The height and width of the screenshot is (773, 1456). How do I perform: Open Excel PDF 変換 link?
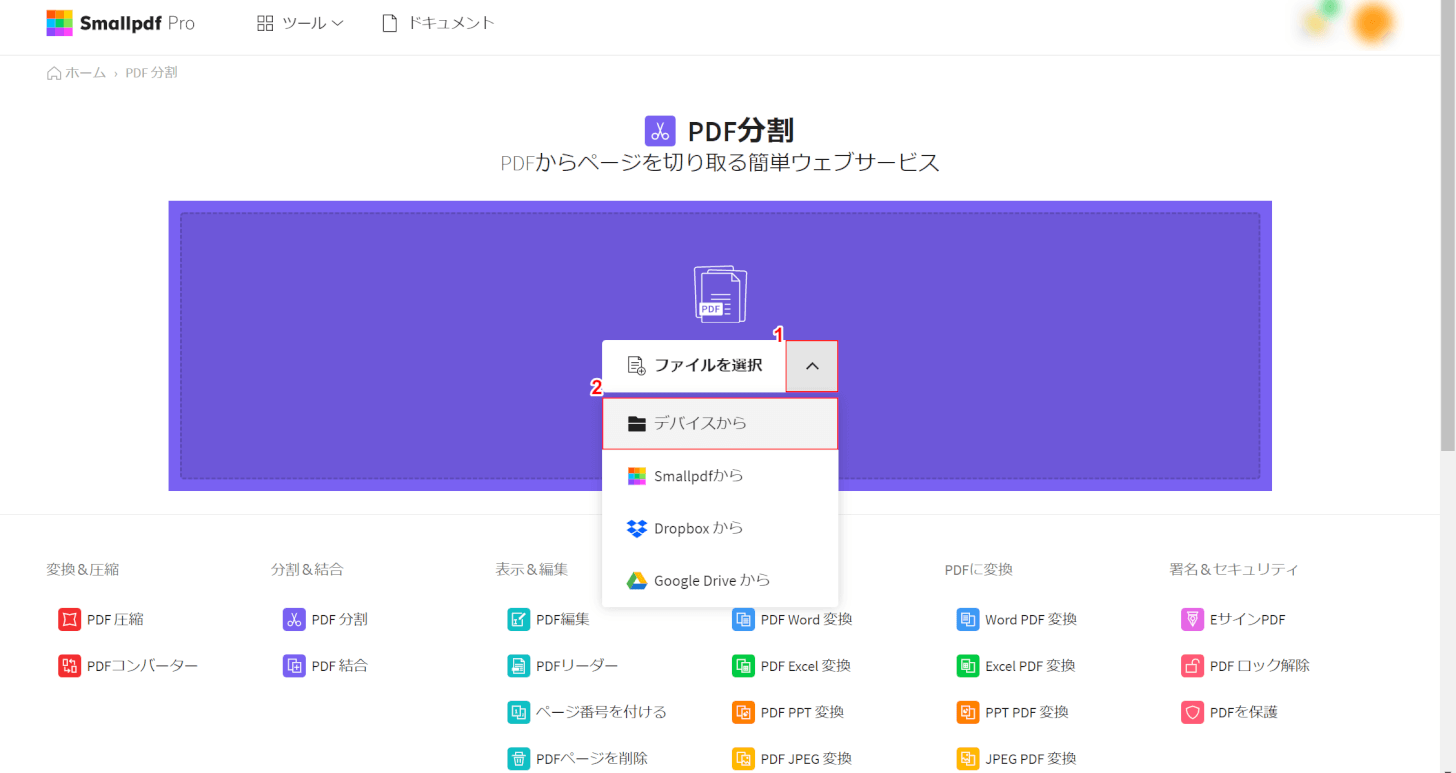[x=1030, y=665]
